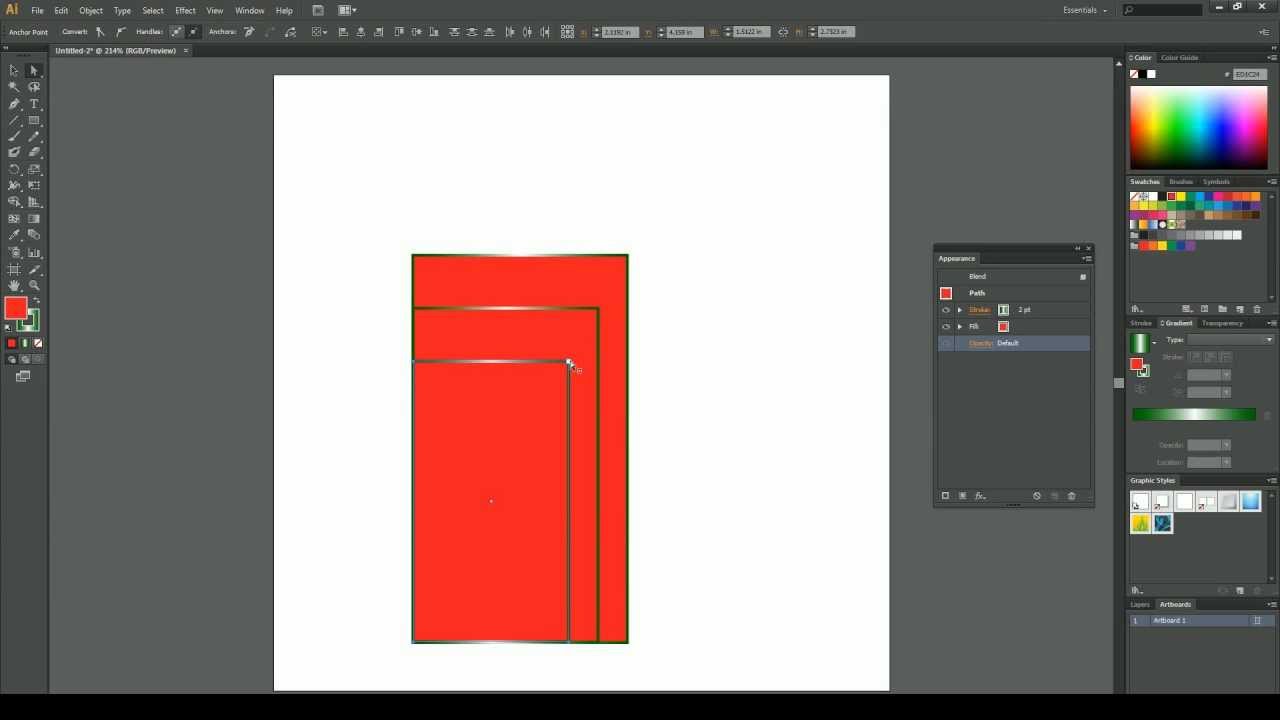Open the gradient Type dropdown
This screenshot has width=1280, height=720.
tap(1230, 340)
